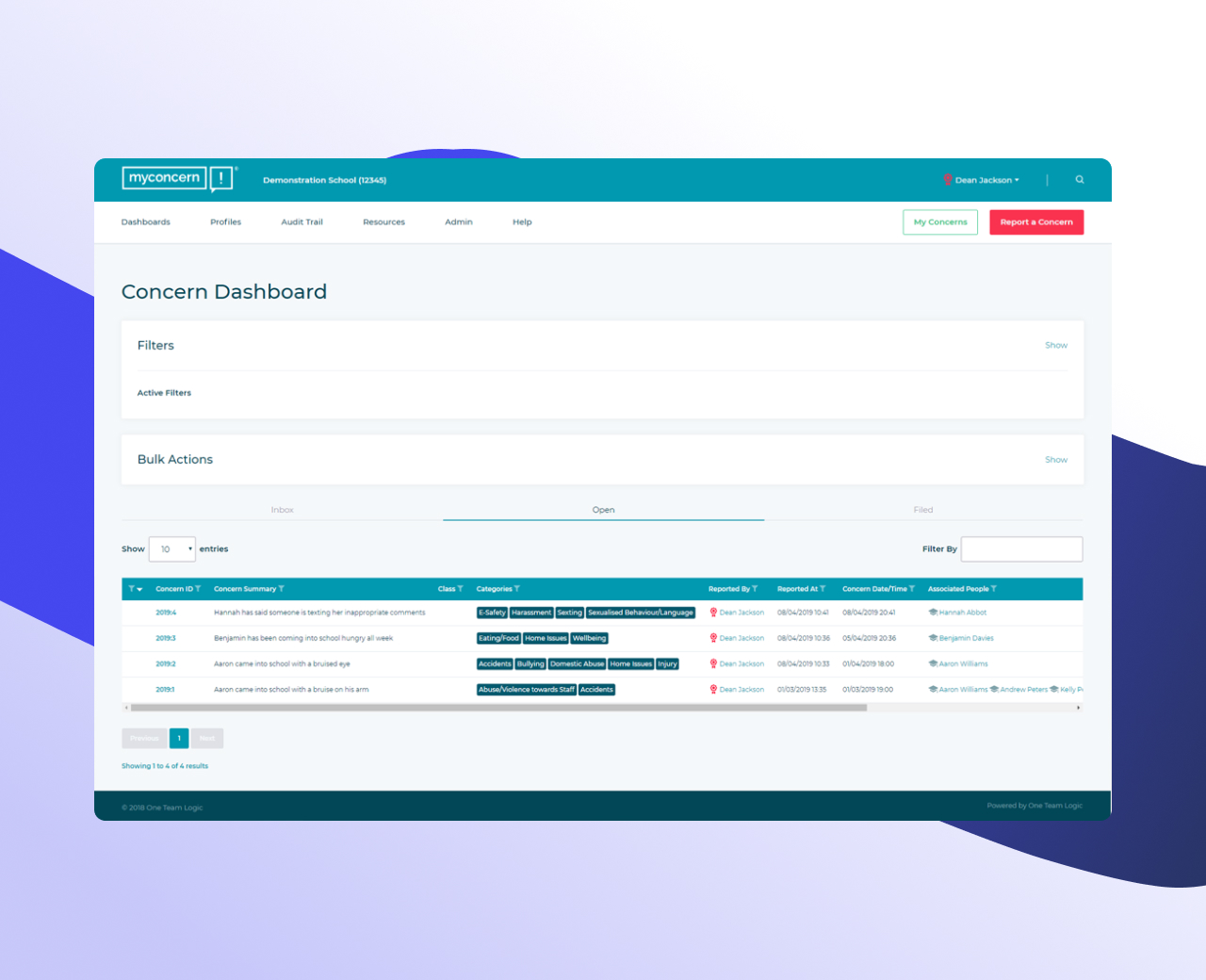
Task: Click the Report a Concern button
Action: [1035, 222]
